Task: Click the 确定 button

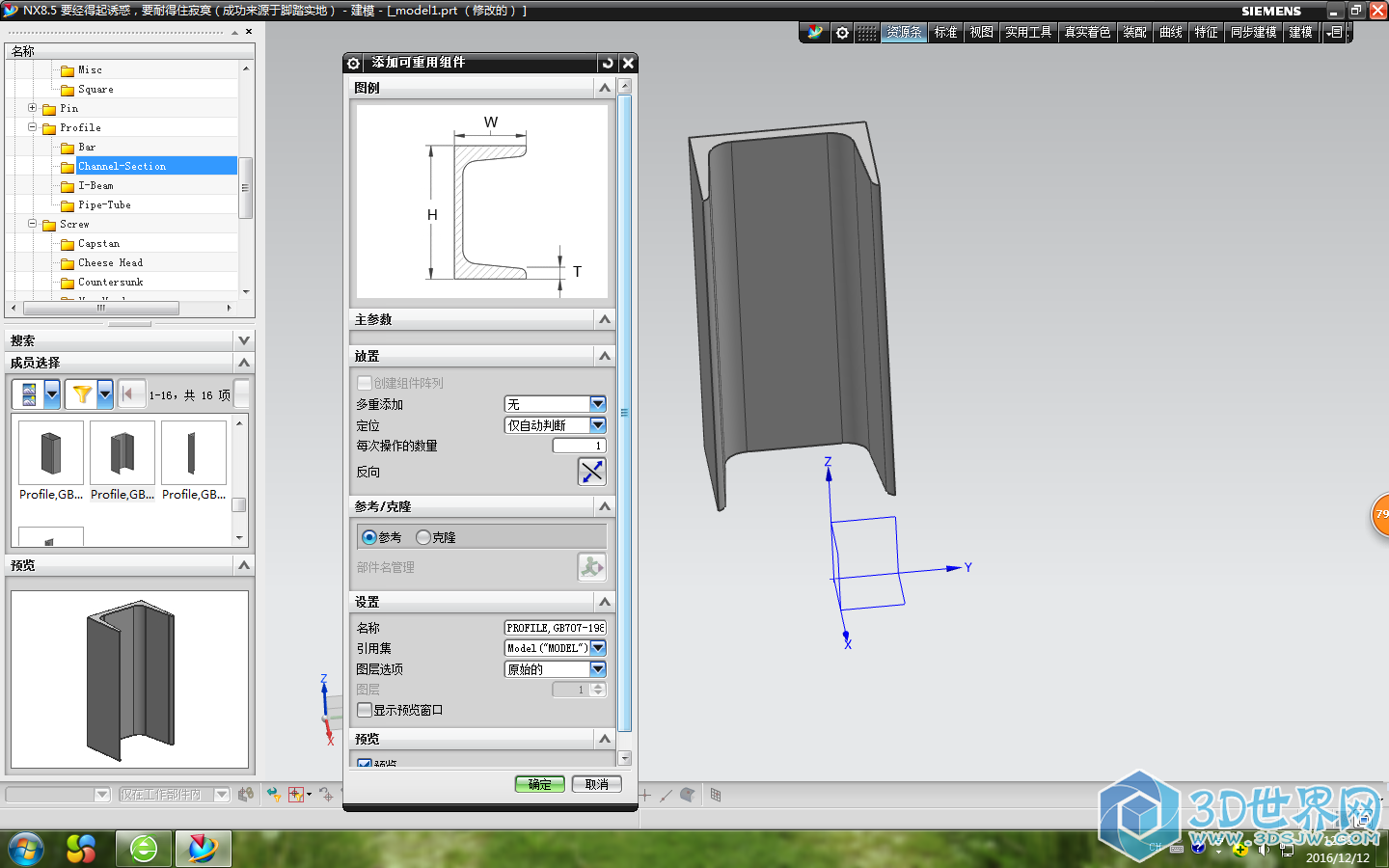Action: coord(540,784)
